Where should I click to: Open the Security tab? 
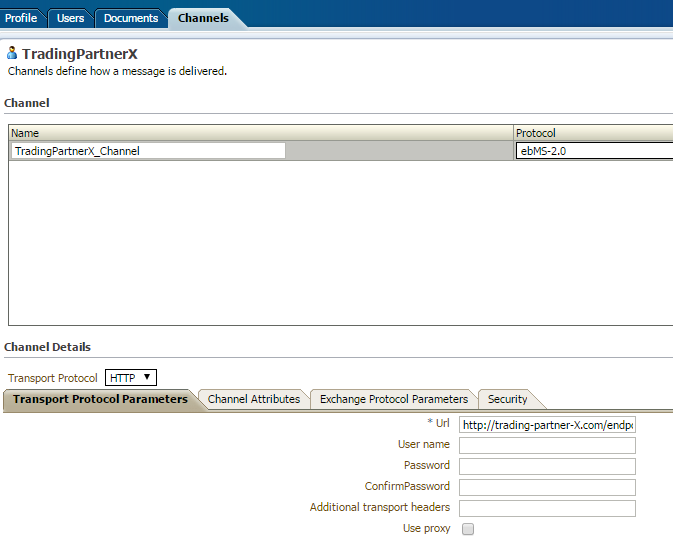pos(507,399)
